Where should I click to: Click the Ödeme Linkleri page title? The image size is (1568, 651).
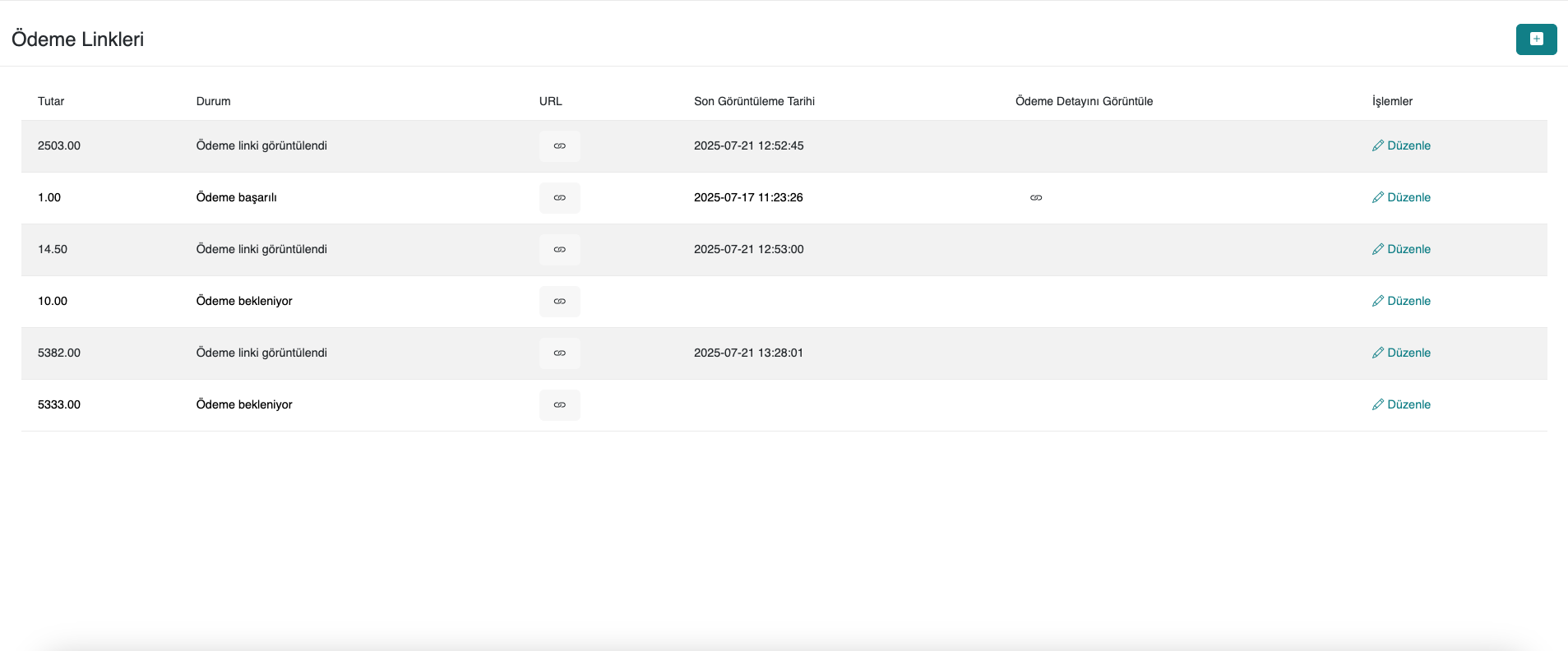[78, 39]
